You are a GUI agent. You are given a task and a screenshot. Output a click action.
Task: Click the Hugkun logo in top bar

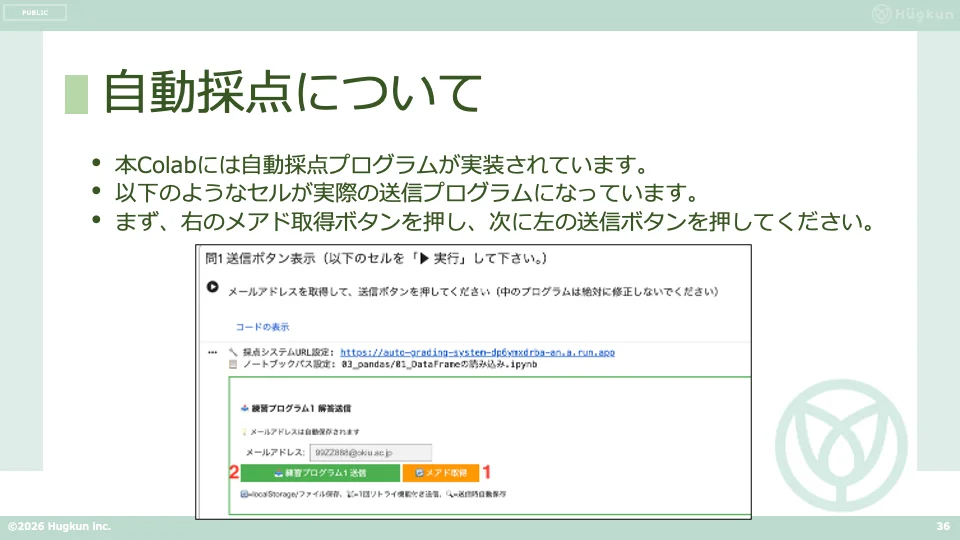(912, 13)
